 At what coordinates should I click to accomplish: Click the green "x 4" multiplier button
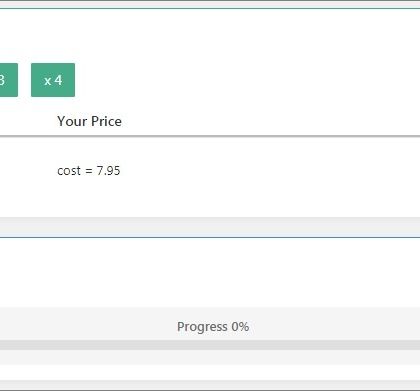(53, 80)
